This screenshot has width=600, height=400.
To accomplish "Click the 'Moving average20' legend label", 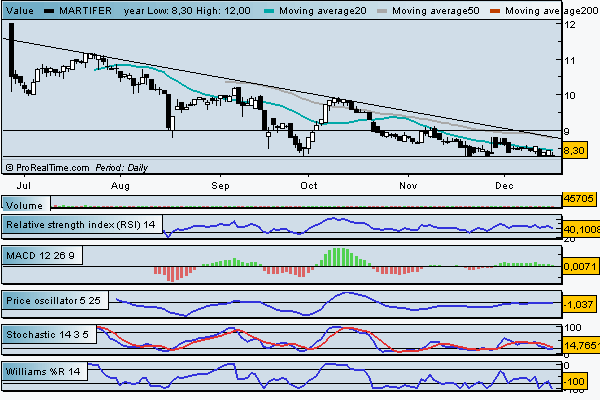I will click(323, 11).
